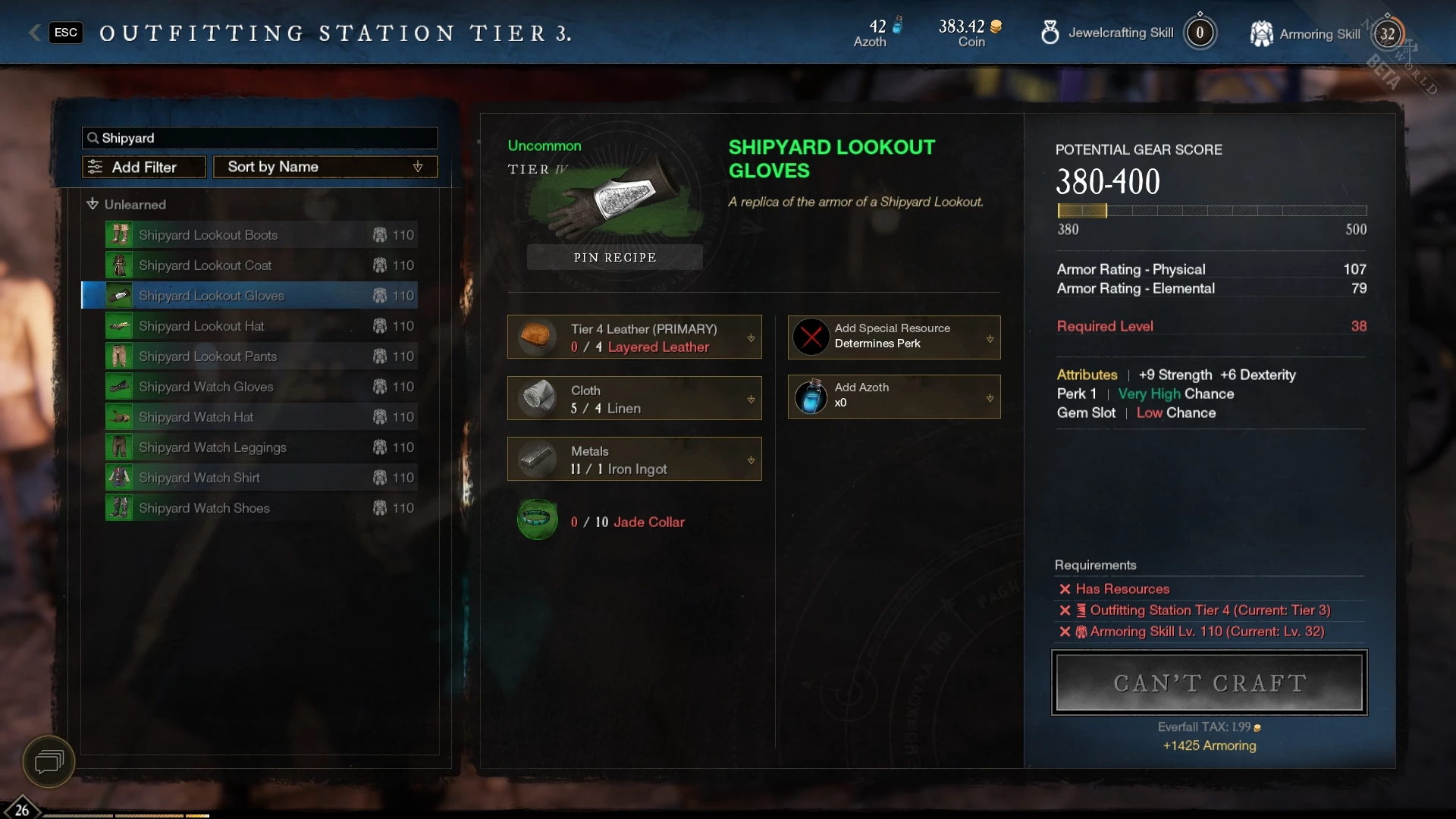Viewport: 1456px width, 819px height.
Task: Click the Add Filter button
Action: (x=144, y=167)
